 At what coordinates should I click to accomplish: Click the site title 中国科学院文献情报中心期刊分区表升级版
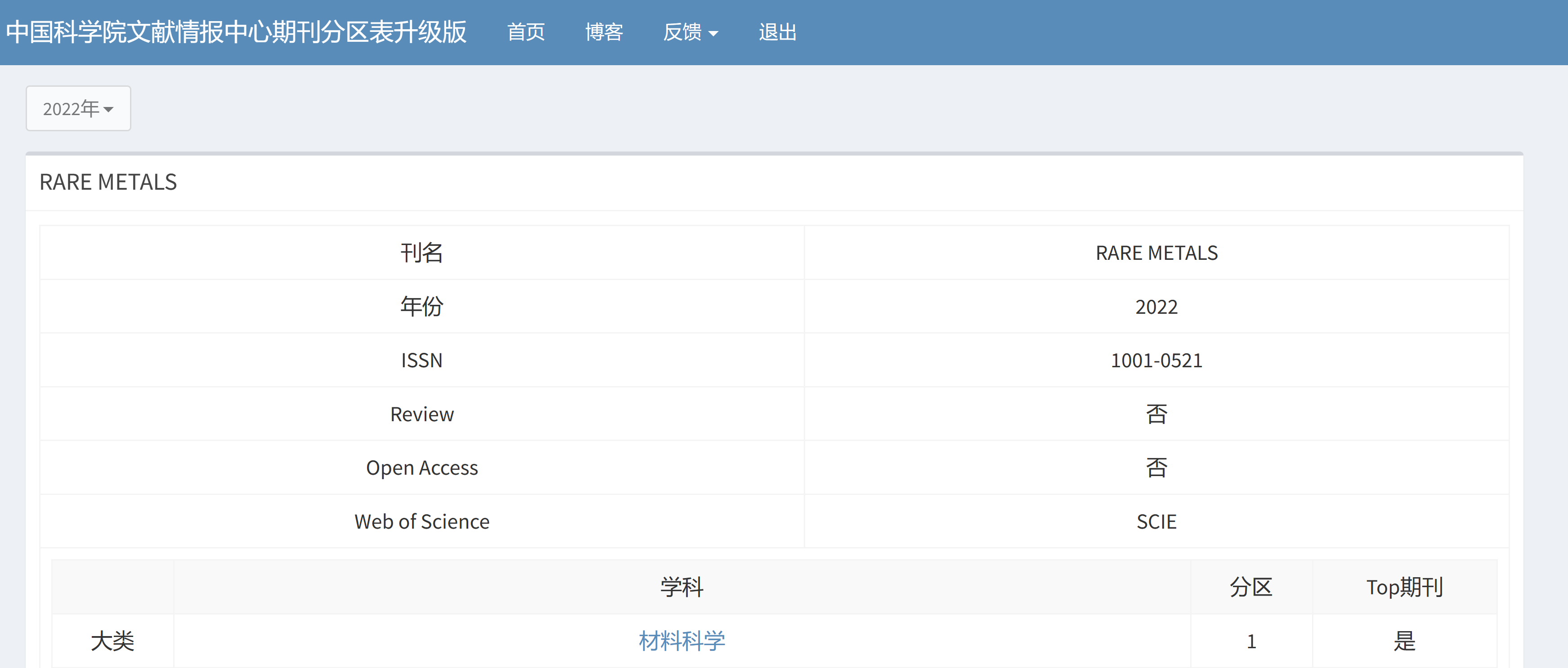coord(236,32)
